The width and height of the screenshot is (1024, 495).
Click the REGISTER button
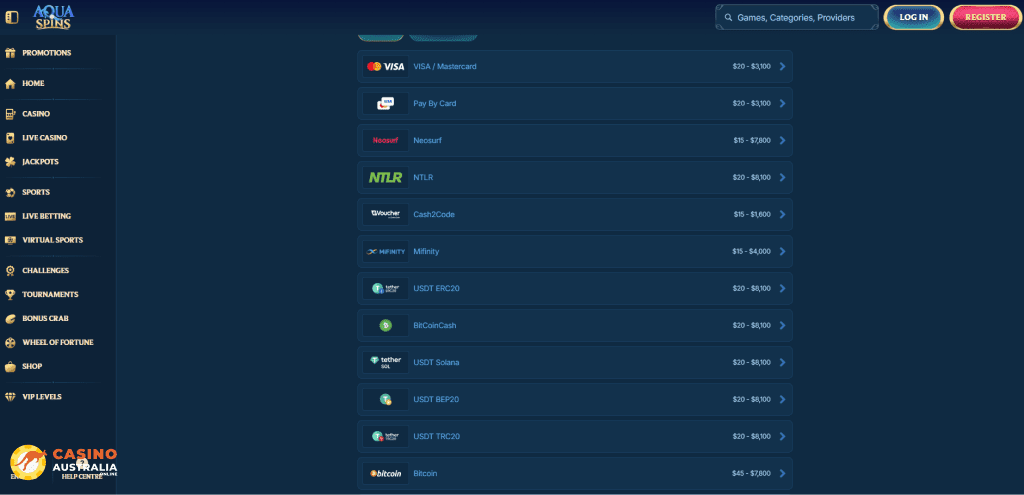[x=985, y=18]
